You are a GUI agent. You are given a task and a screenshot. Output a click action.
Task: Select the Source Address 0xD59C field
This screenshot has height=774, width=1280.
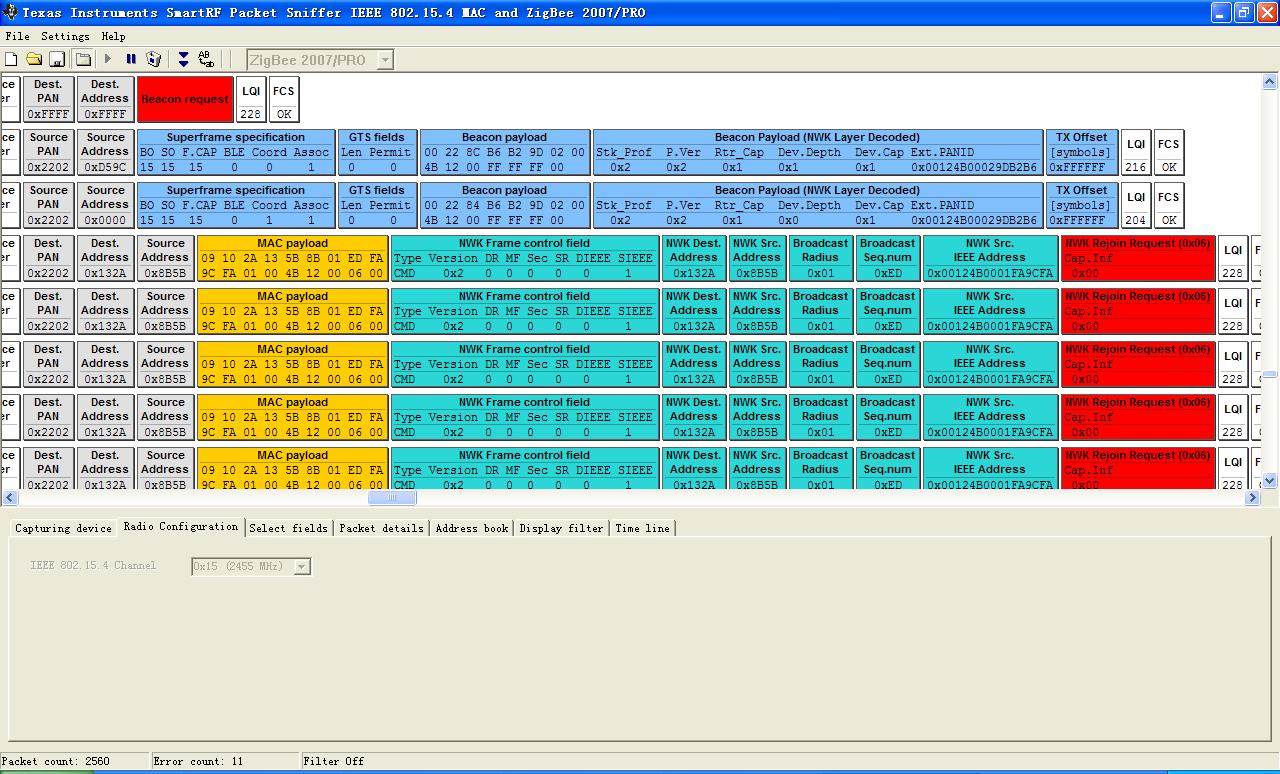tap(105, 152)
